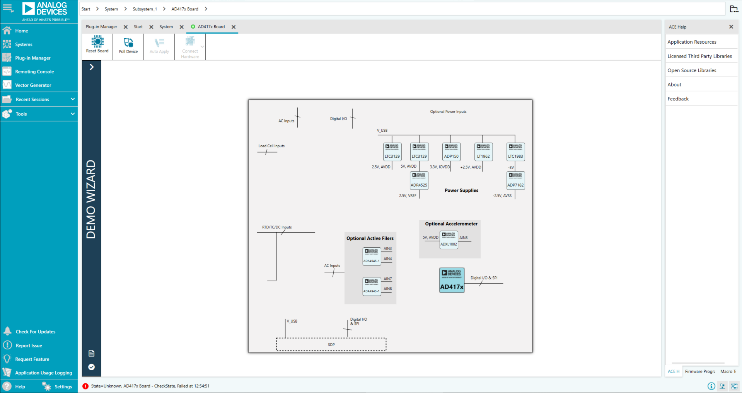This screenshot has height=393, width=742.
Task: Open Licensed Third Party Libraries
Action: point(701,56)
